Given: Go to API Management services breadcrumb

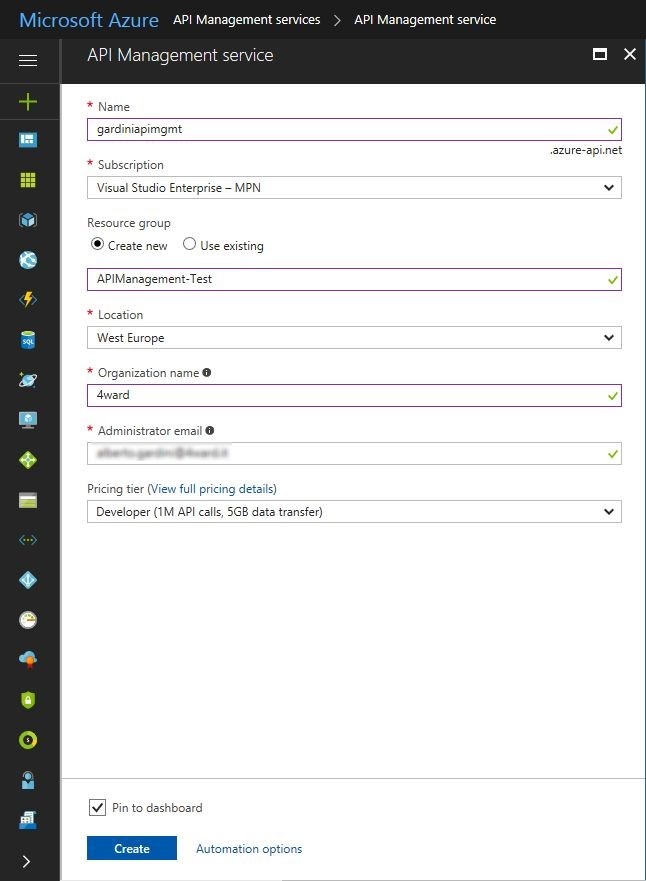Looking at the screenshot, I should click(246, 19).
